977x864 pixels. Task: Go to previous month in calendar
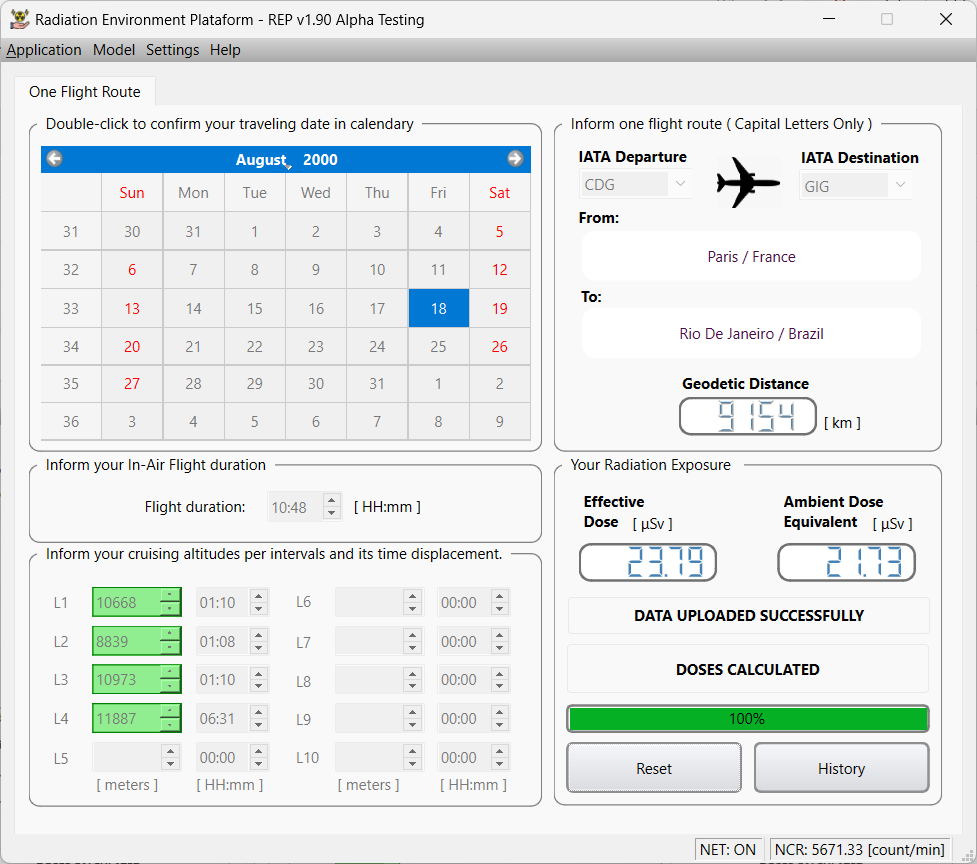pos(55,159)
